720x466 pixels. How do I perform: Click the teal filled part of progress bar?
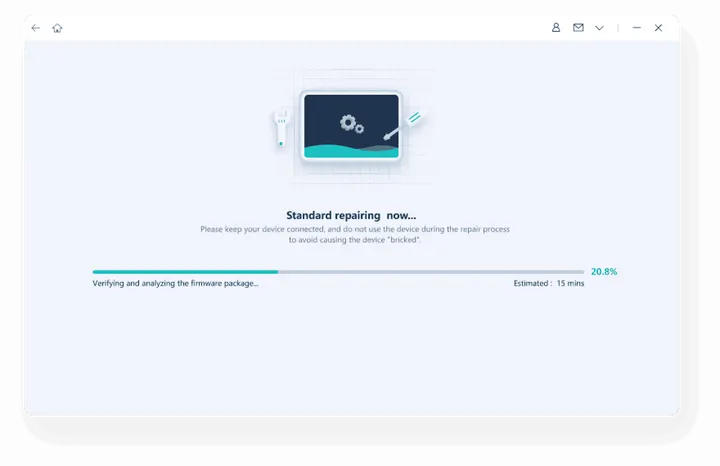coord(185,271)
